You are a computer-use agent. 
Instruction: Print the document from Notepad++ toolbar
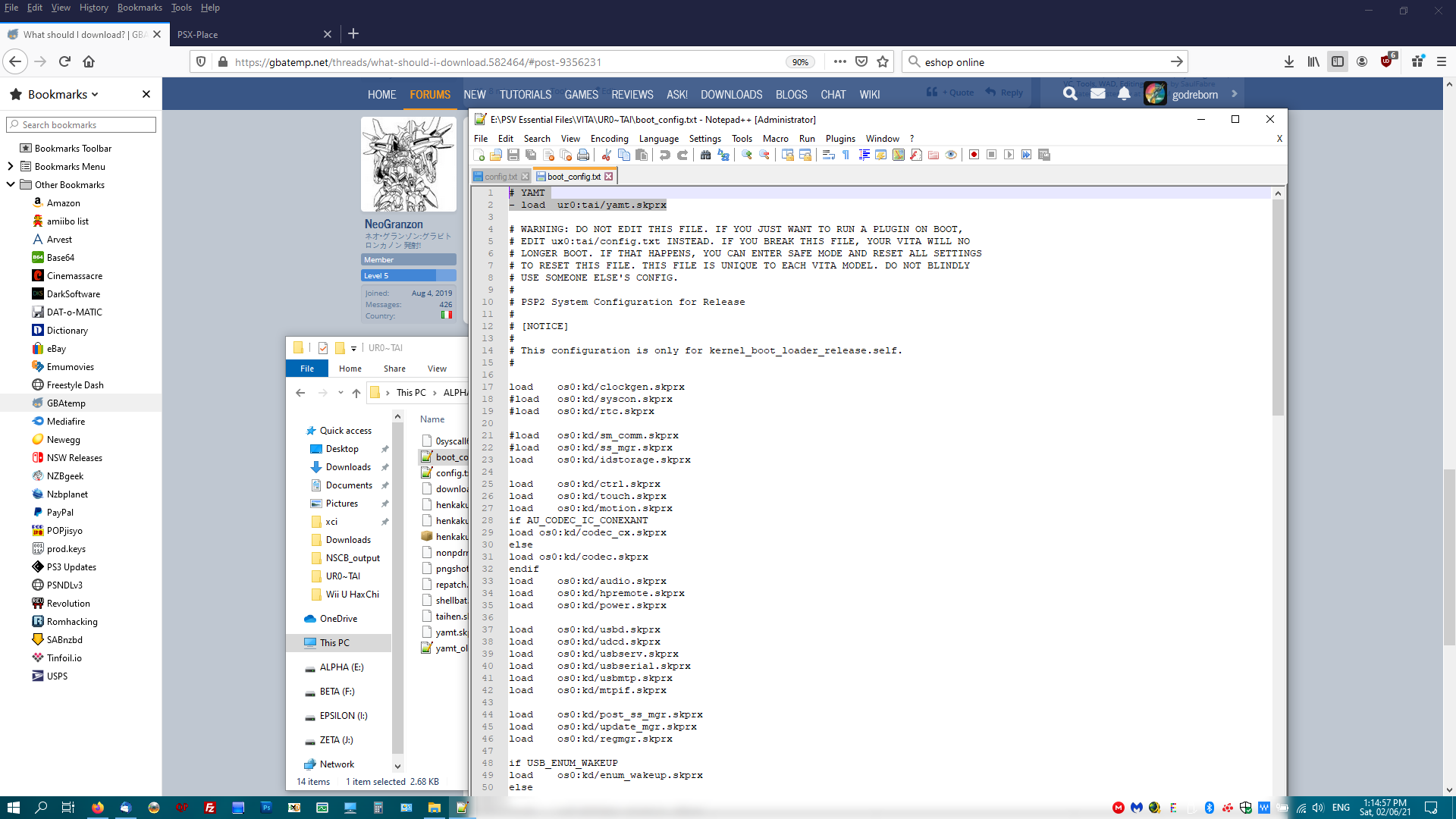coord(583,155)
